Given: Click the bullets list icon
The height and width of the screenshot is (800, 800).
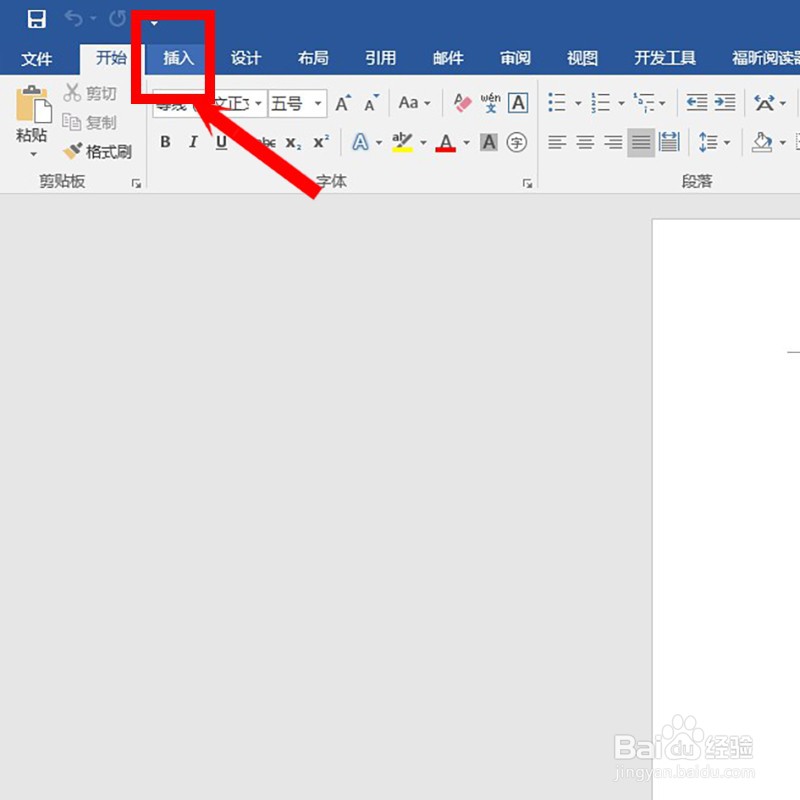Looking at the screenshot, I should 557,103.
